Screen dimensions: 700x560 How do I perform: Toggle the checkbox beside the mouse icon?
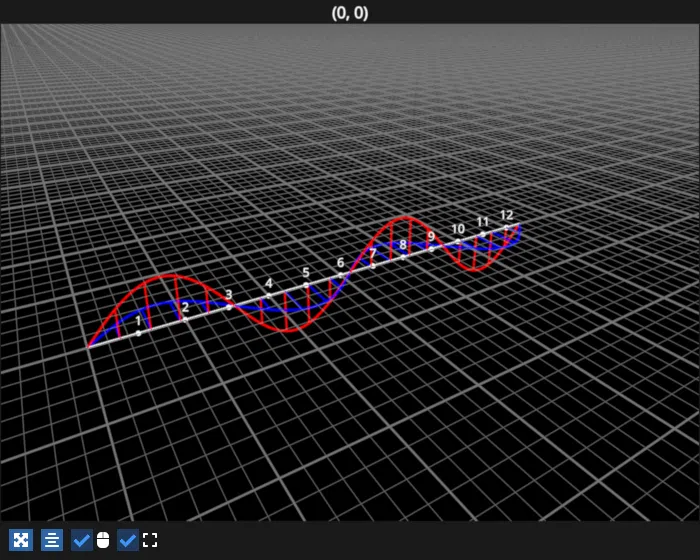pyautogui.click(x=82, y=540)
